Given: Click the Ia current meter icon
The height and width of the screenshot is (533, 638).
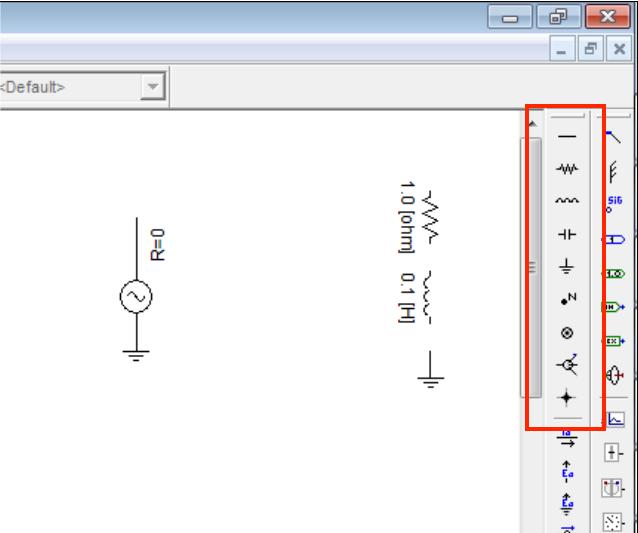Looking at the screenshot, I should pos(566,438).
